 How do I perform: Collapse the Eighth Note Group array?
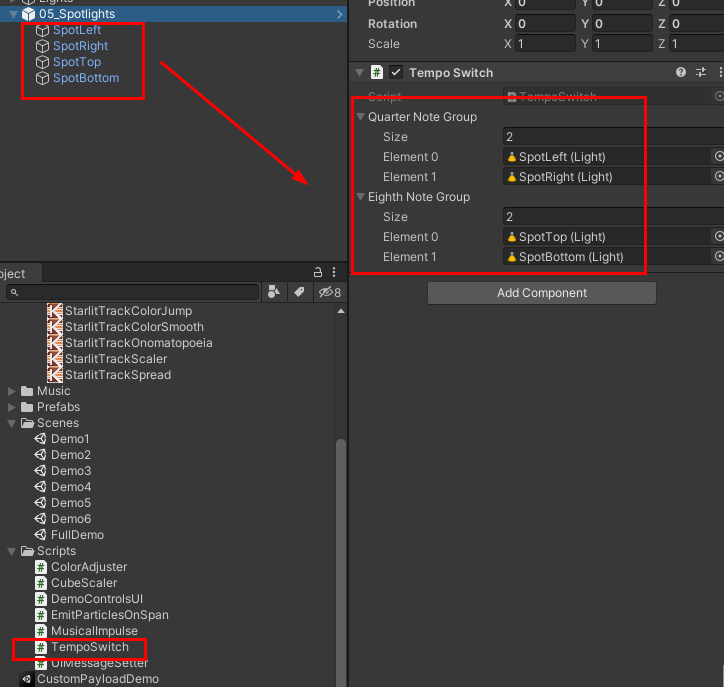361,197
